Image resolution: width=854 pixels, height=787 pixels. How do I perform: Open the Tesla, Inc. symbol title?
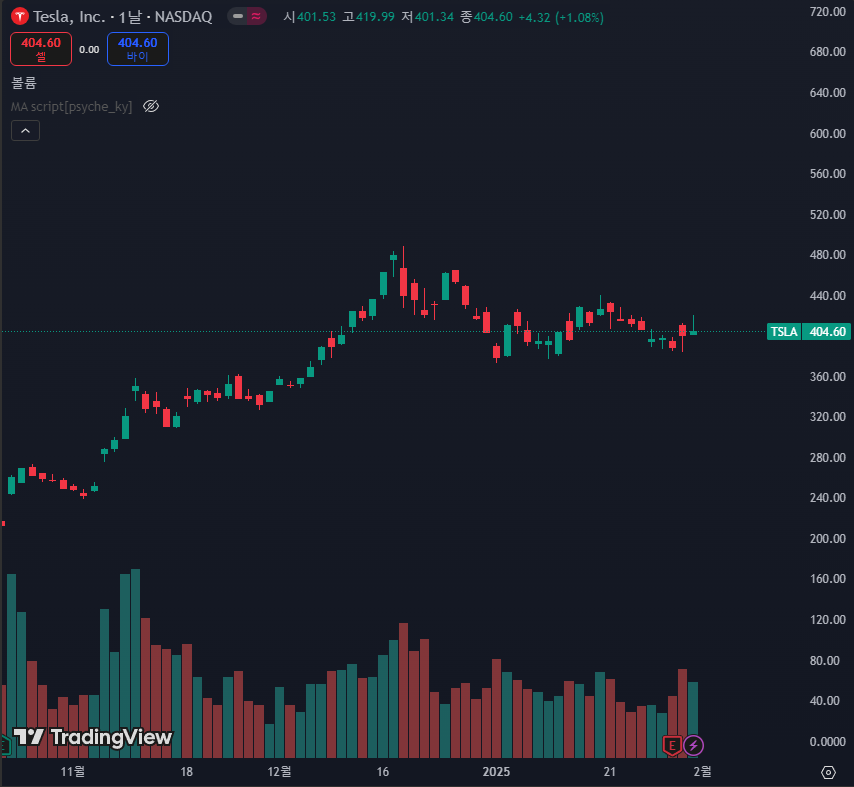coord(122,17)
